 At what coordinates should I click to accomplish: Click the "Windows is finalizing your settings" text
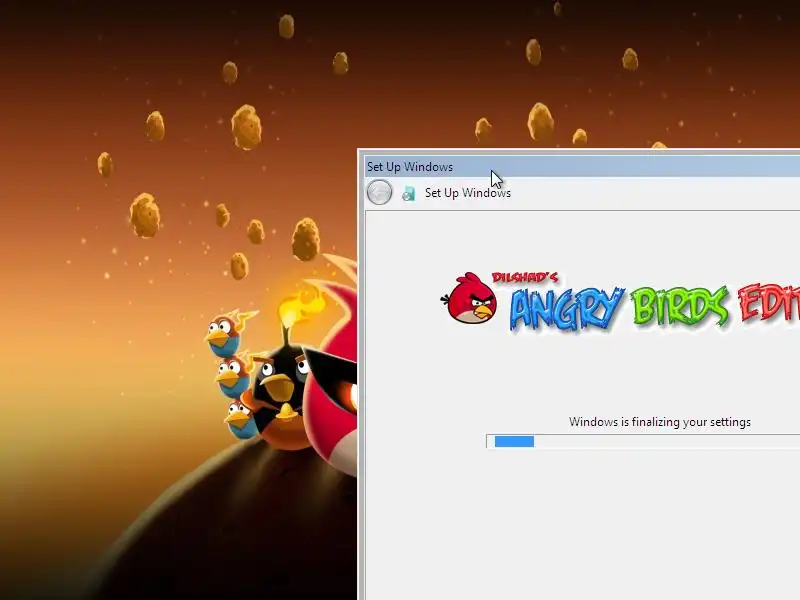(660, 422)
